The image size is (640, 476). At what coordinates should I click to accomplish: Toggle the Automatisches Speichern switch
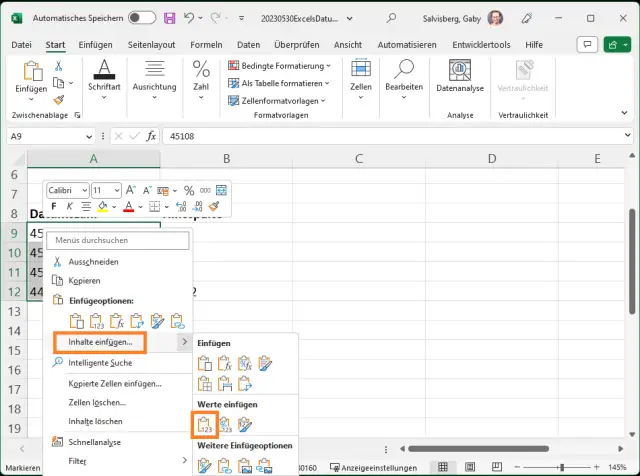142,18
